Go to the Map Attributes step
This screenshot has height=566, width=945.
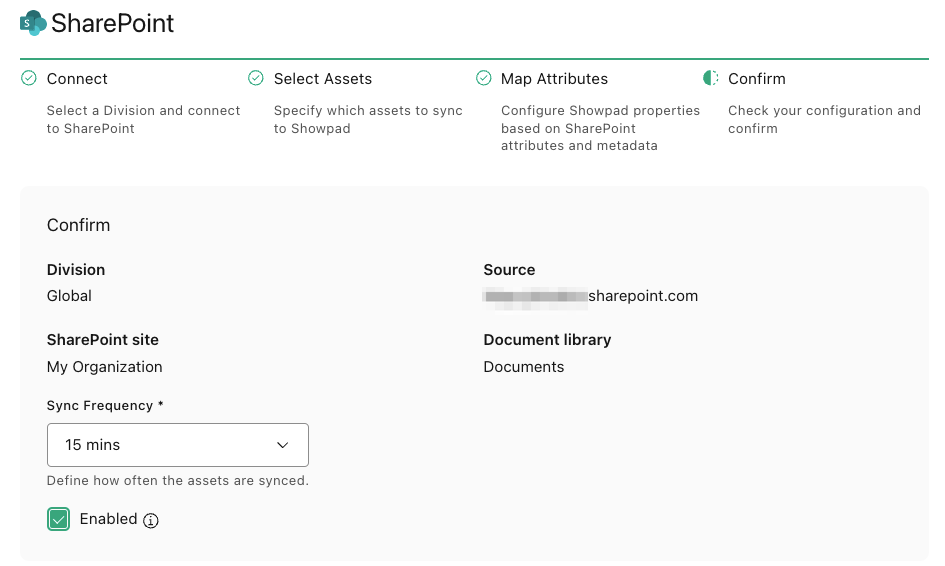(x=554, y=79)
